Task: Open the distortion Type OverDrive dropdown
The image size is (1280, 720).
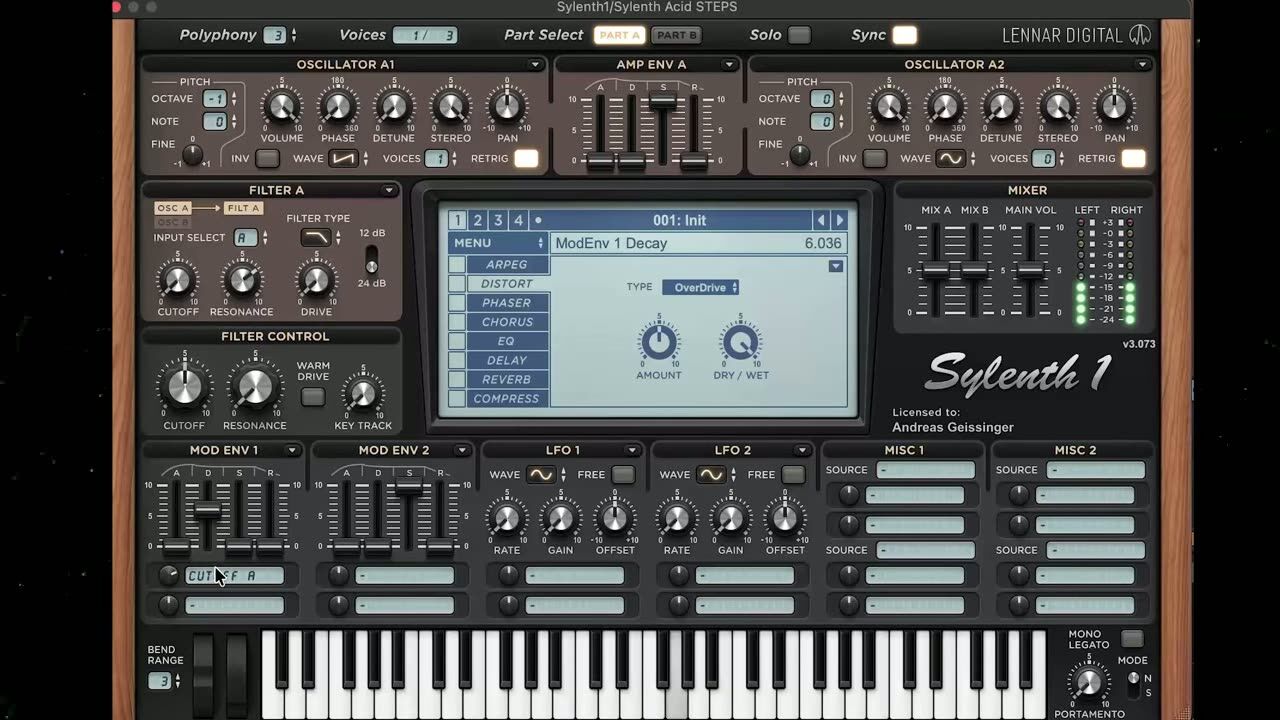Action: (700, 287)
